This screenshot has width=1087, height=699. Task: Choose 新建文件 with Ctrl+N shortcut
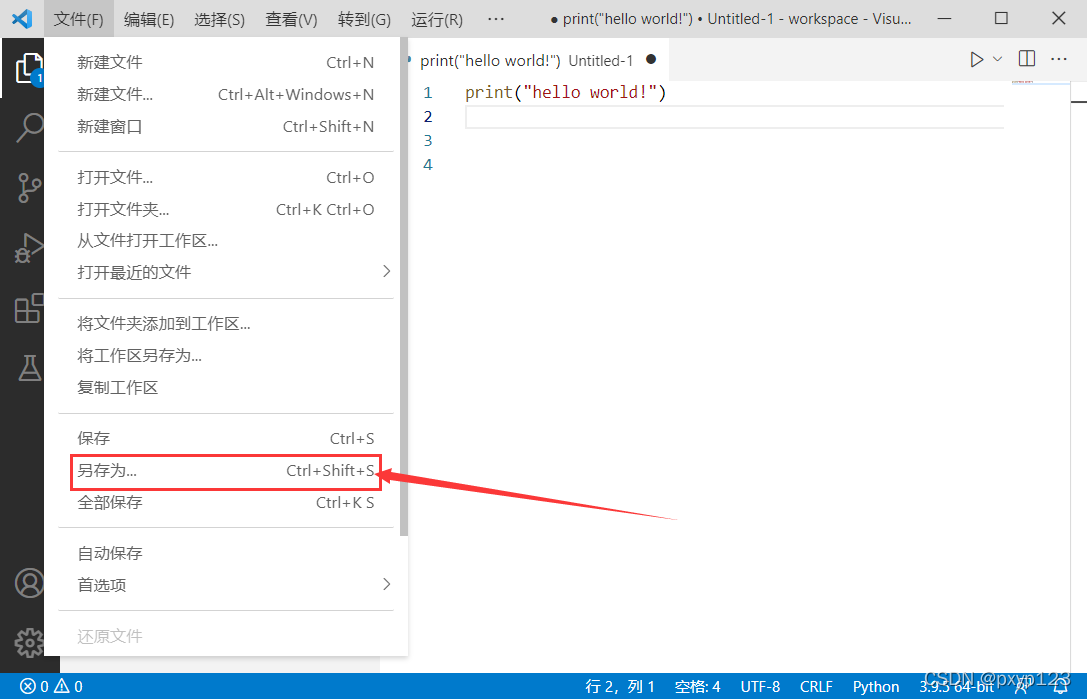tap(226, 62)
